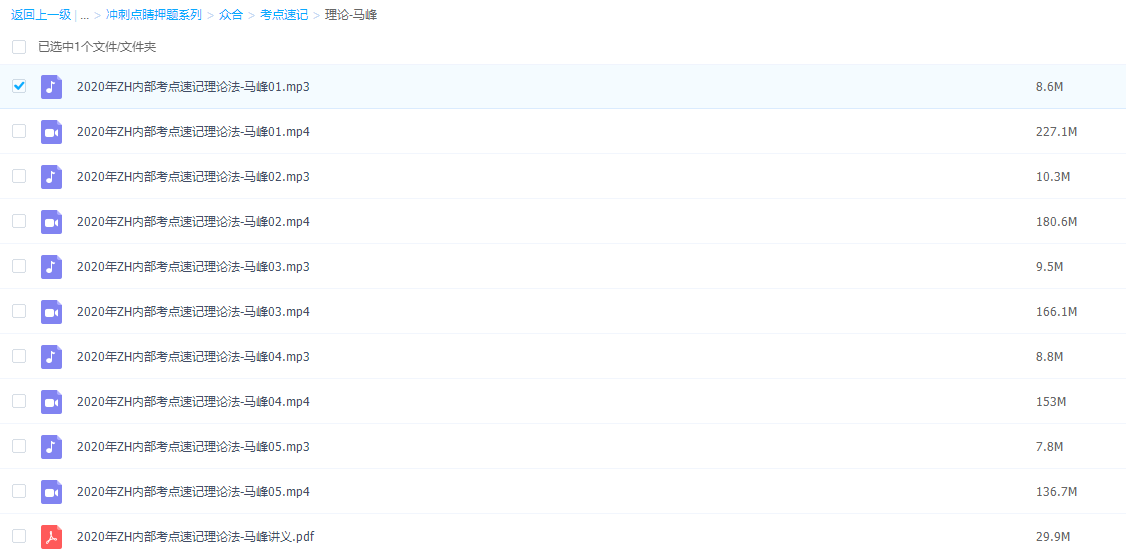The height and width of the screenshot is (549, 1126).
Task: Navigate to 众合 in the breadcrumb
Action: 231,15
